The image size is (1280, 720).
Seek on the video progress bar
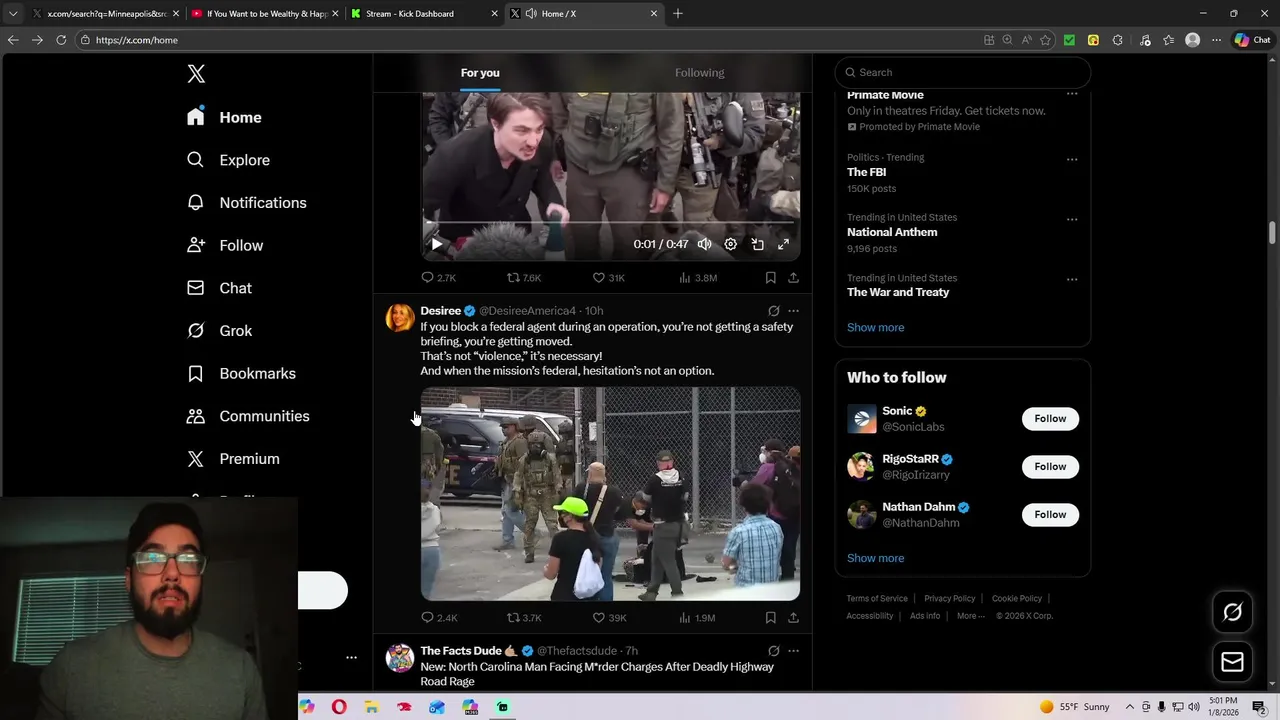pyautogui.click(x=610, y=223)
